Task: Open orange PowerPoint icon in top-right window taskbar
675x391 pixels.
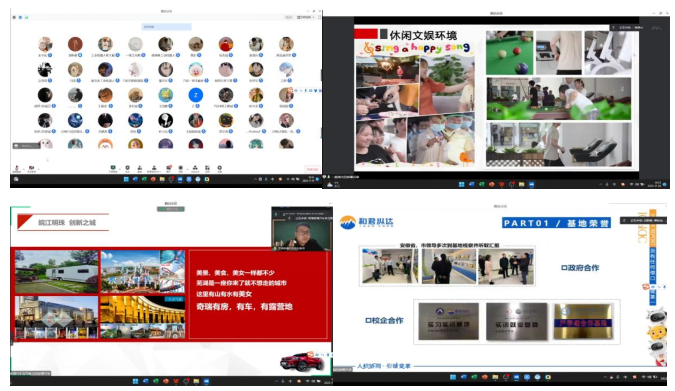Action: tap(492, 184)
